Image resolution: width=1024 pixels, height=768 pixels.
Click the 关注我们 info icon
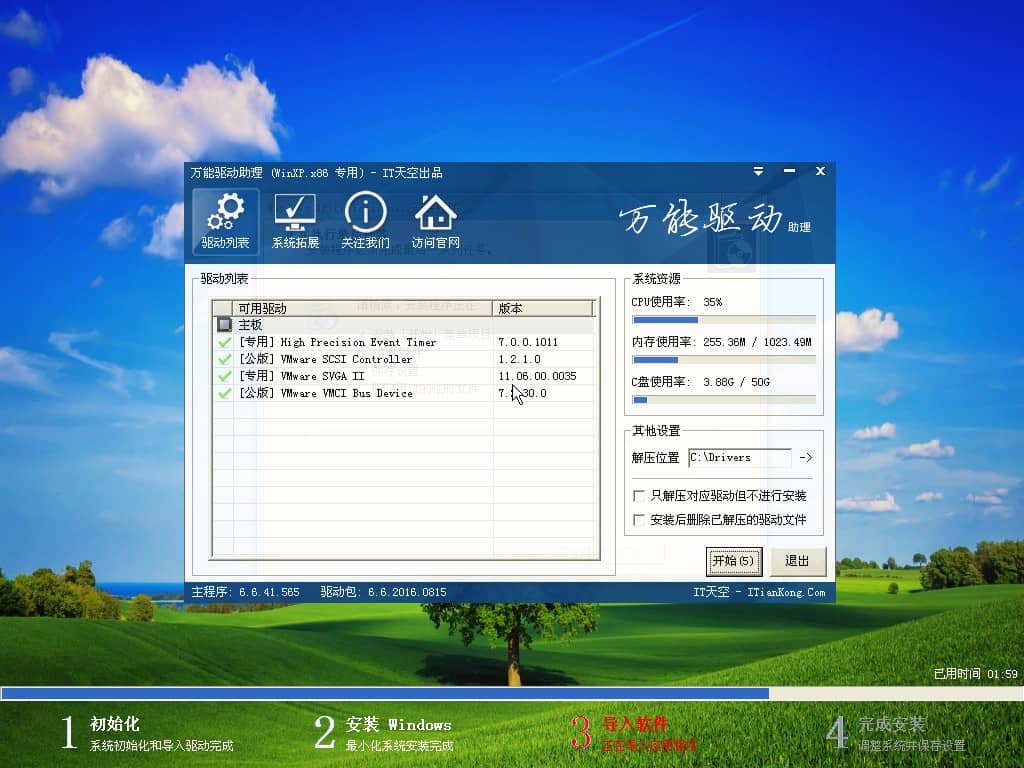click(x=365, y=215)
